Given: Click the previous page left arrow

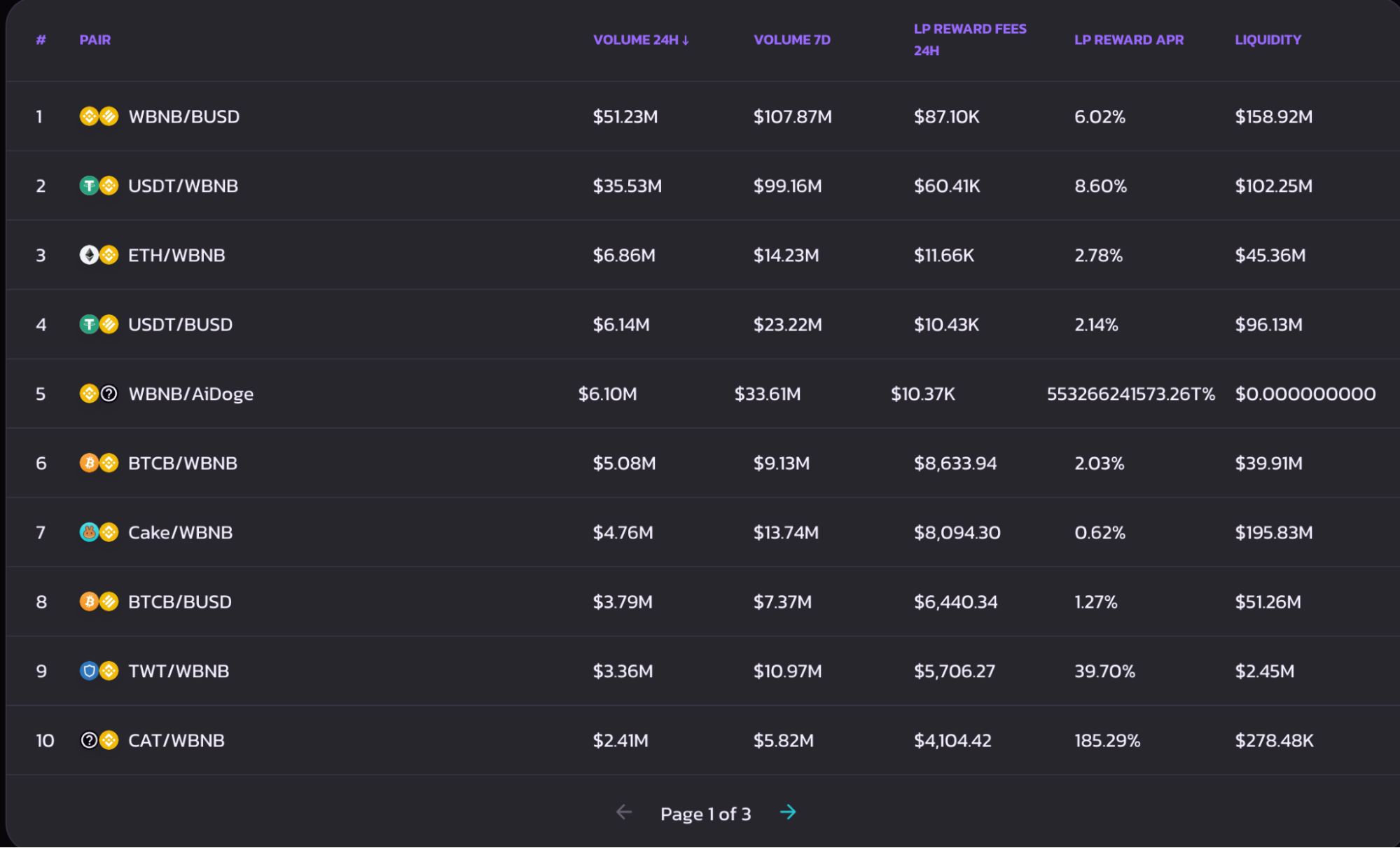Looking at the screenshot, I should click(623, 812).
